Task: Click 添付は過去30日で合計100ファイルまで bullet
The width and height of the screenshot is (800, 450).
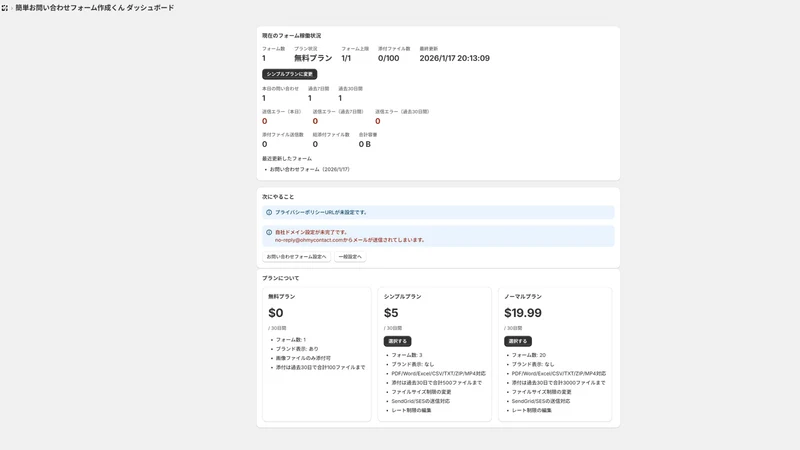Action: [x=320, y=367]
